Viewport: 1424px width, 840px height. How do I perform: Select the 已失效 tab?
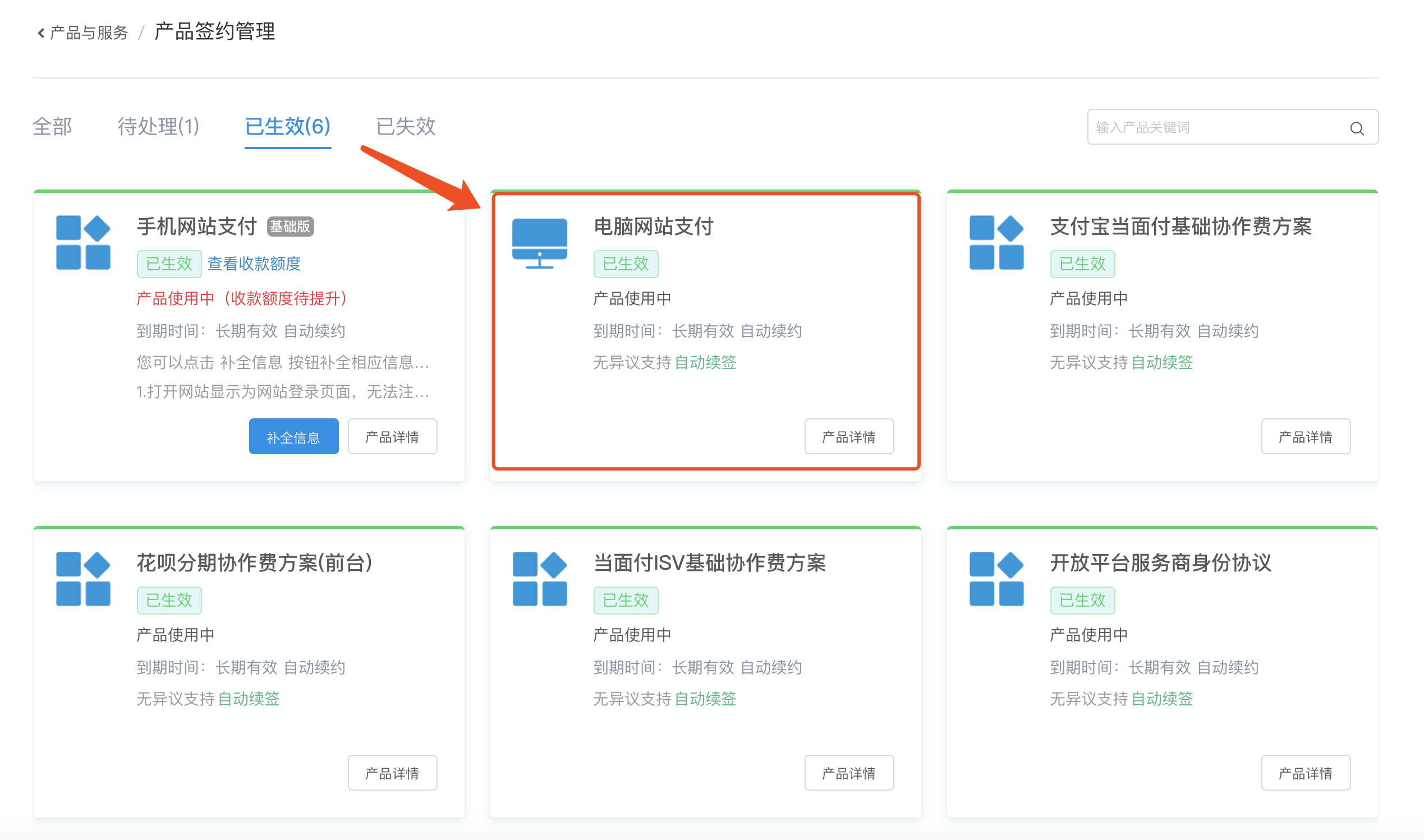[406, 126]
